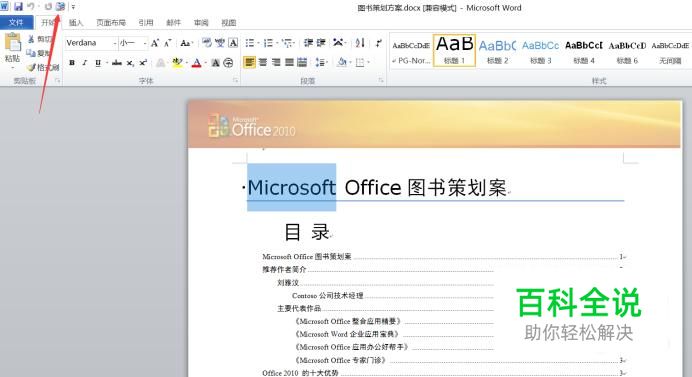This screenshot has height=377, width=692.
Task: Click the Increase Indent icon
Action: pos(321,43)
